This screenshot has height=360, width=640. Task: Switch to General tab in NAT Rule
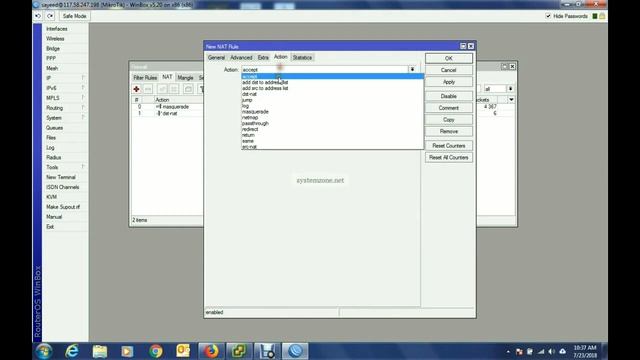216,58
